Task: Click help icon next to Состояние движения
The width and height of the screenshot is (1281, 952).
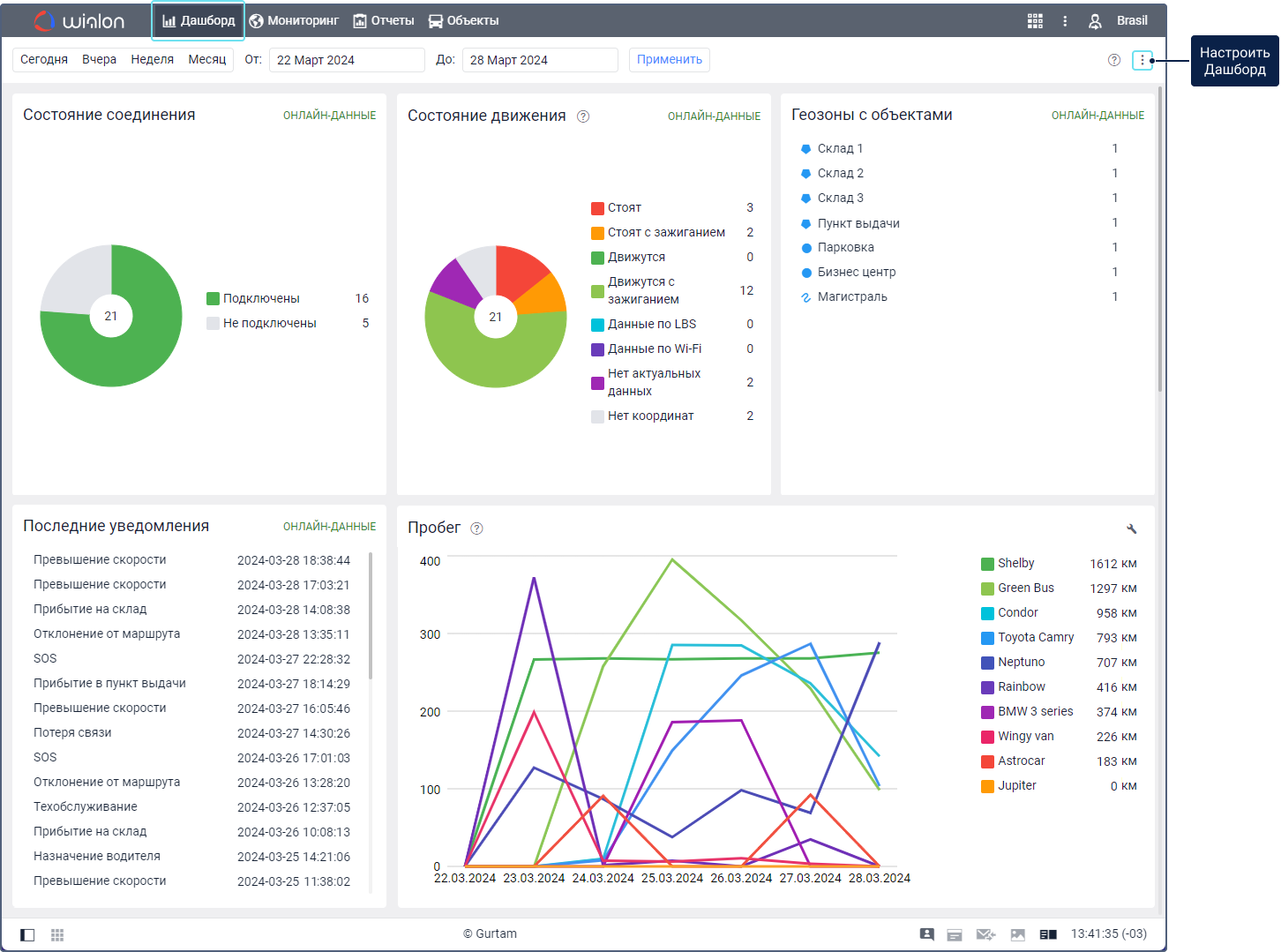Action: click(x=583, y=116)
